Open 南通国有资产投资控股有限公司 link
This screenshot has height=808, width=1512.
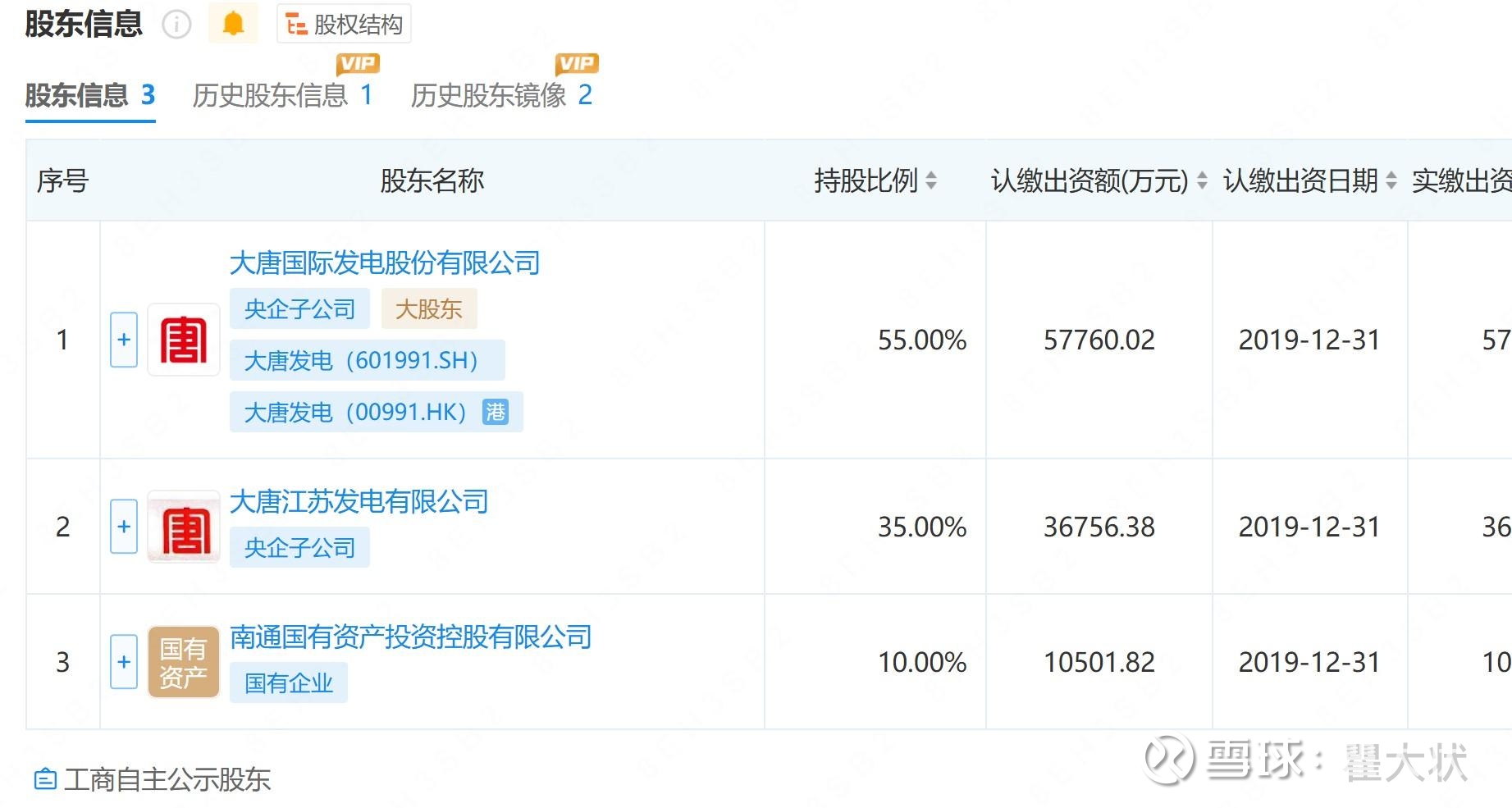pos(411,637)
